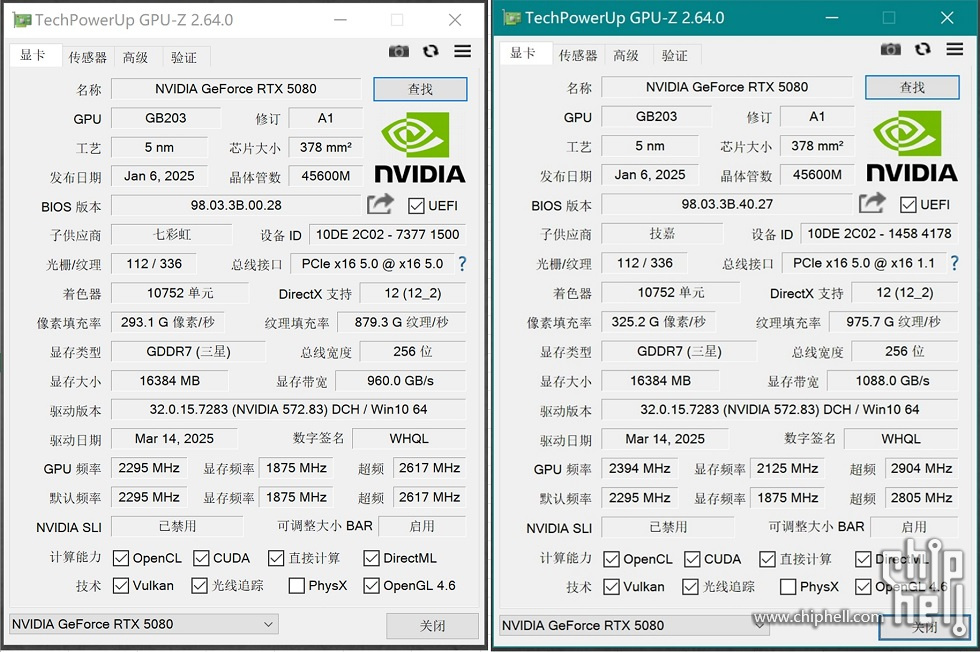980x652 pixels.
Task: Click the camera screenshot icon in right window
Action: pyautogui.click(x=891, y=49)
